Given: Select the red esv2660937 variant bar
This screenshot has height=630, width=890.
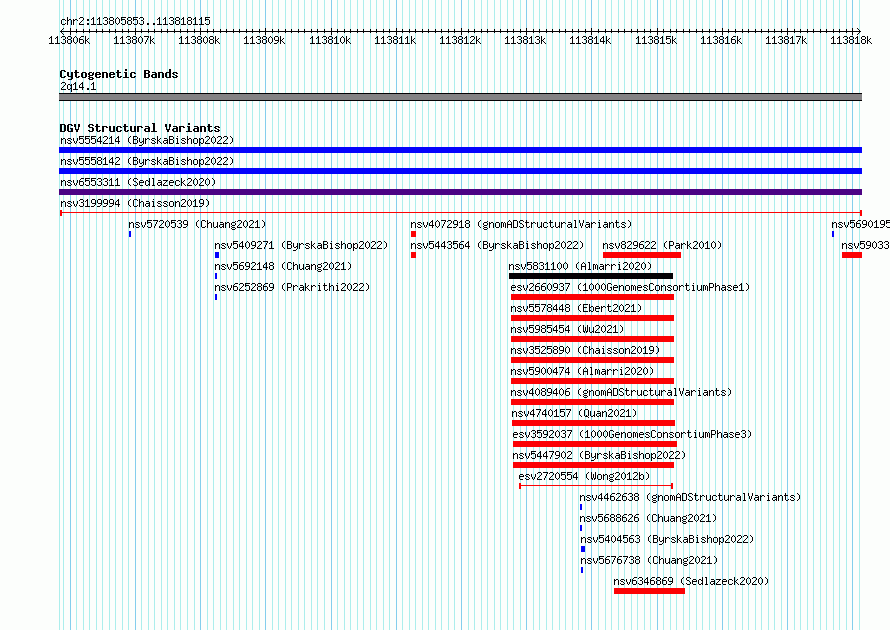Looking at the screenshot, I should click(x=593, y=297).
